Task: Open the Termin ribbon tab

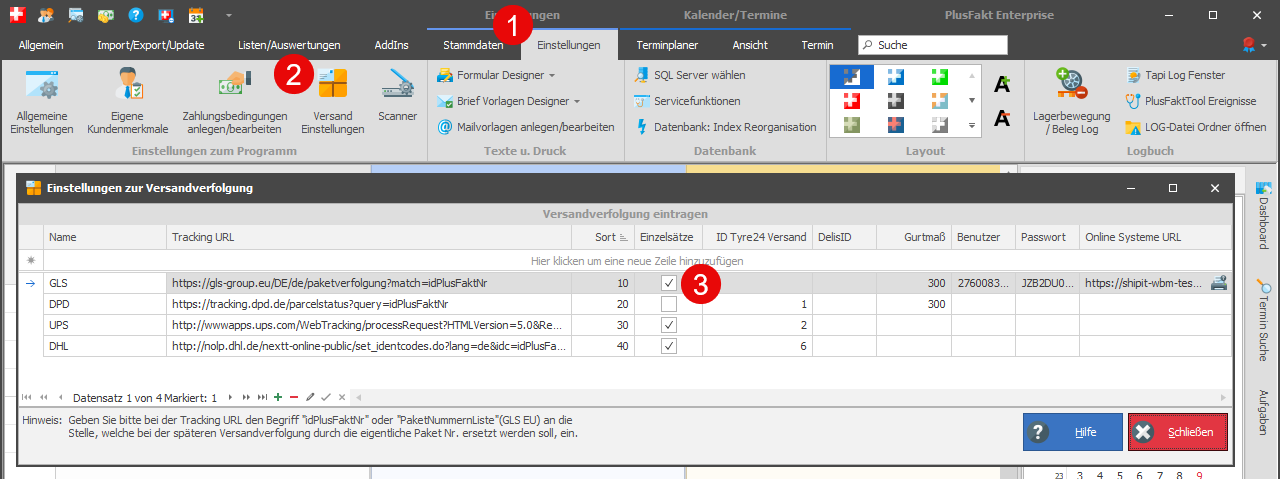Action: (817, 45)
